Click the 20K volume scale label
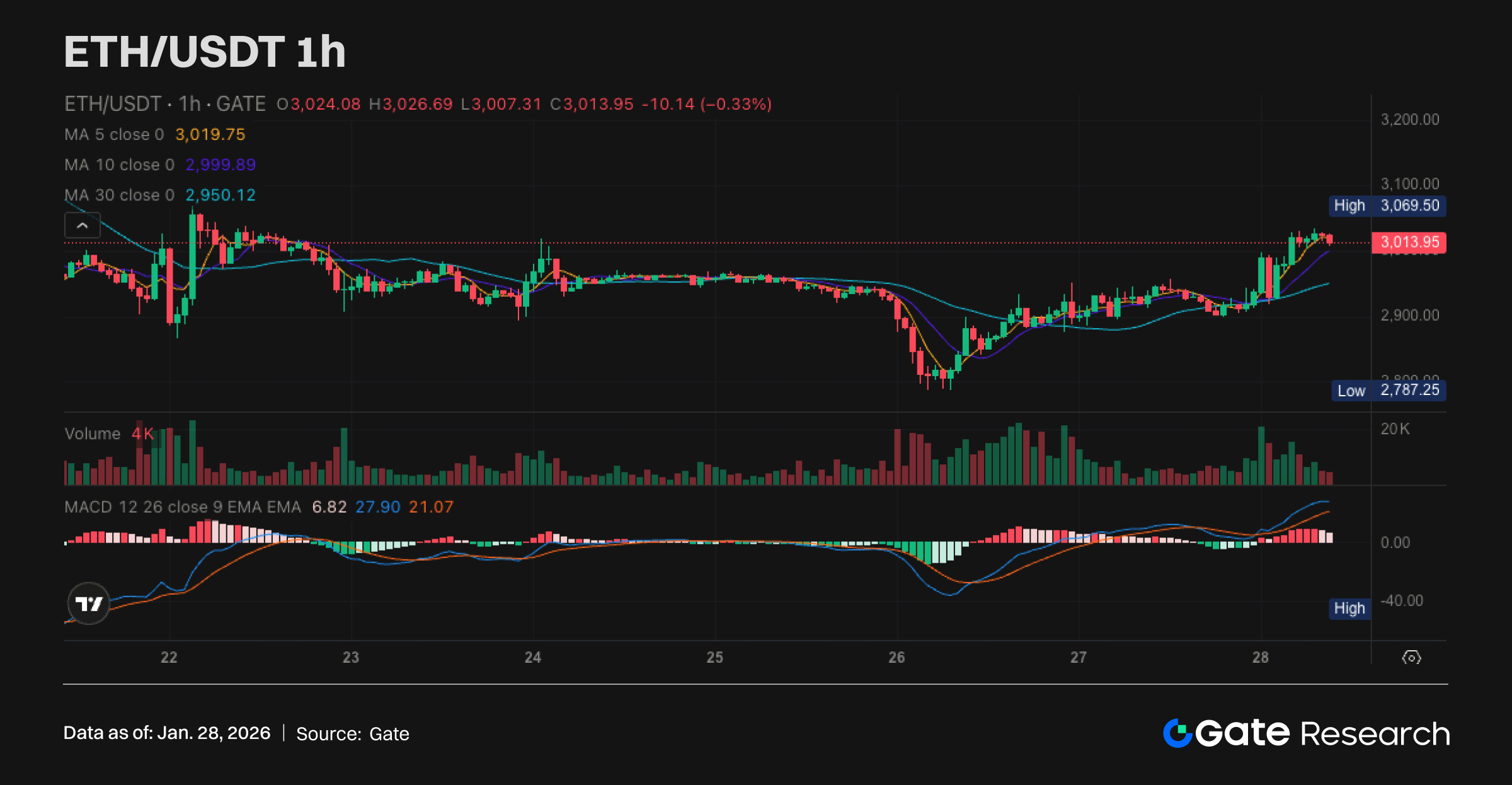 point(1395,429)
